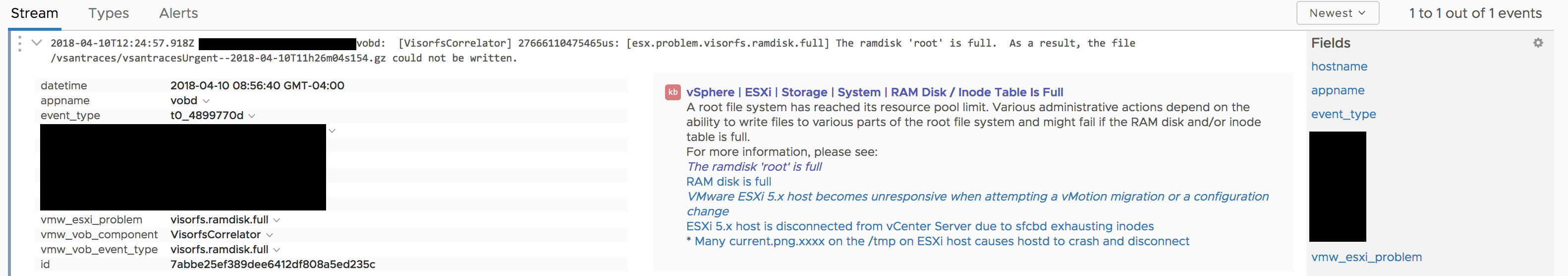Switch to the Alerts tab
1568x276 pixels.
178,13
